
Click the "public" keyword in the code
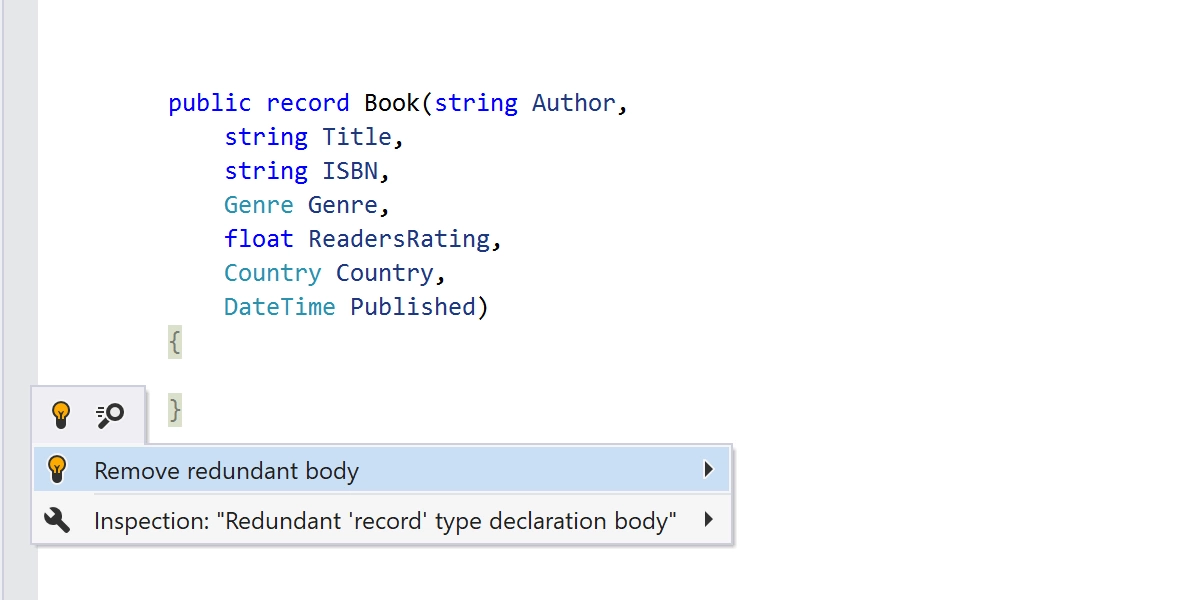[x=210, y=103]
